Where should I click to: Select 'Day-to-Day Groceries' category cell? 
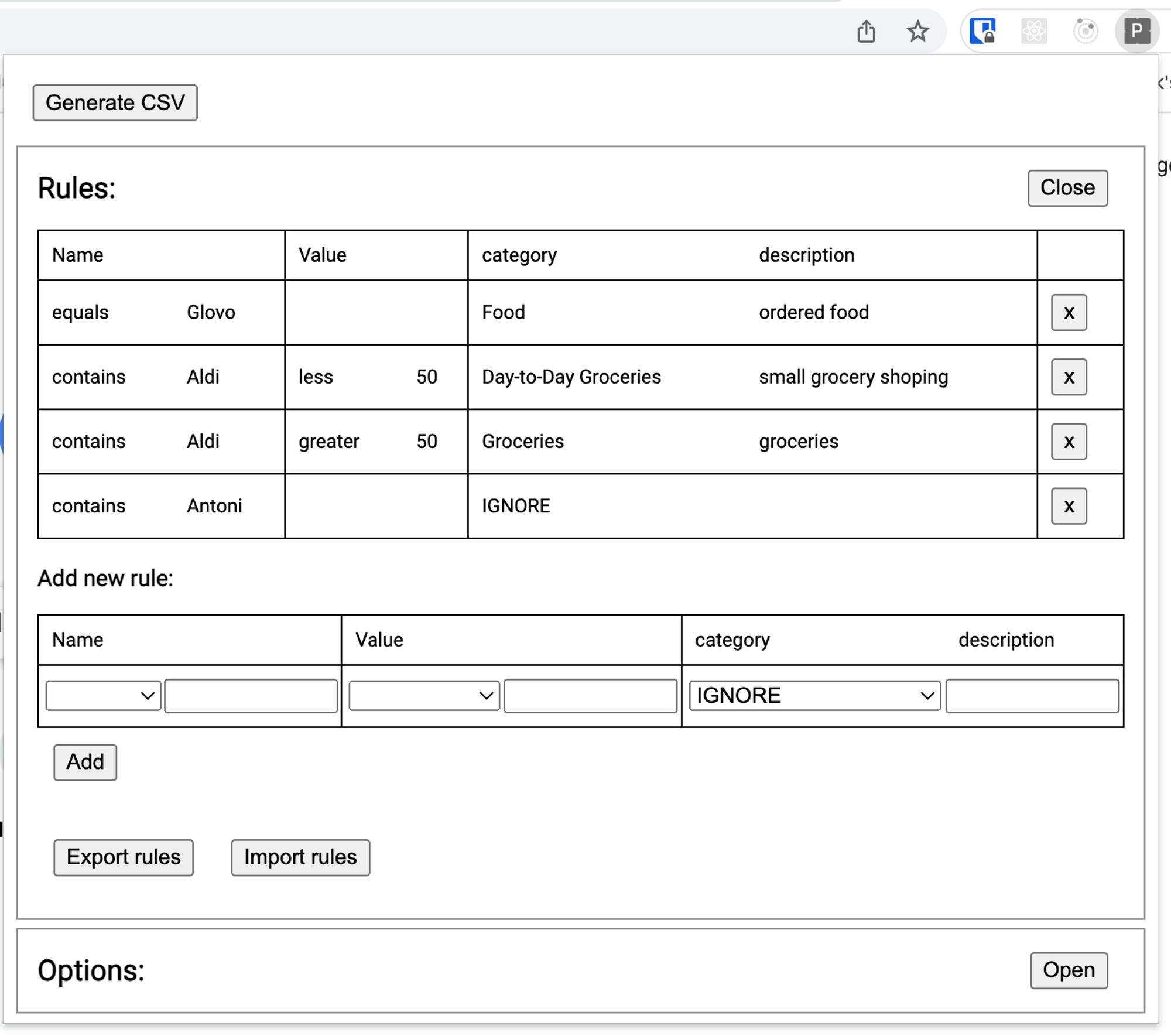click(571, 377)
